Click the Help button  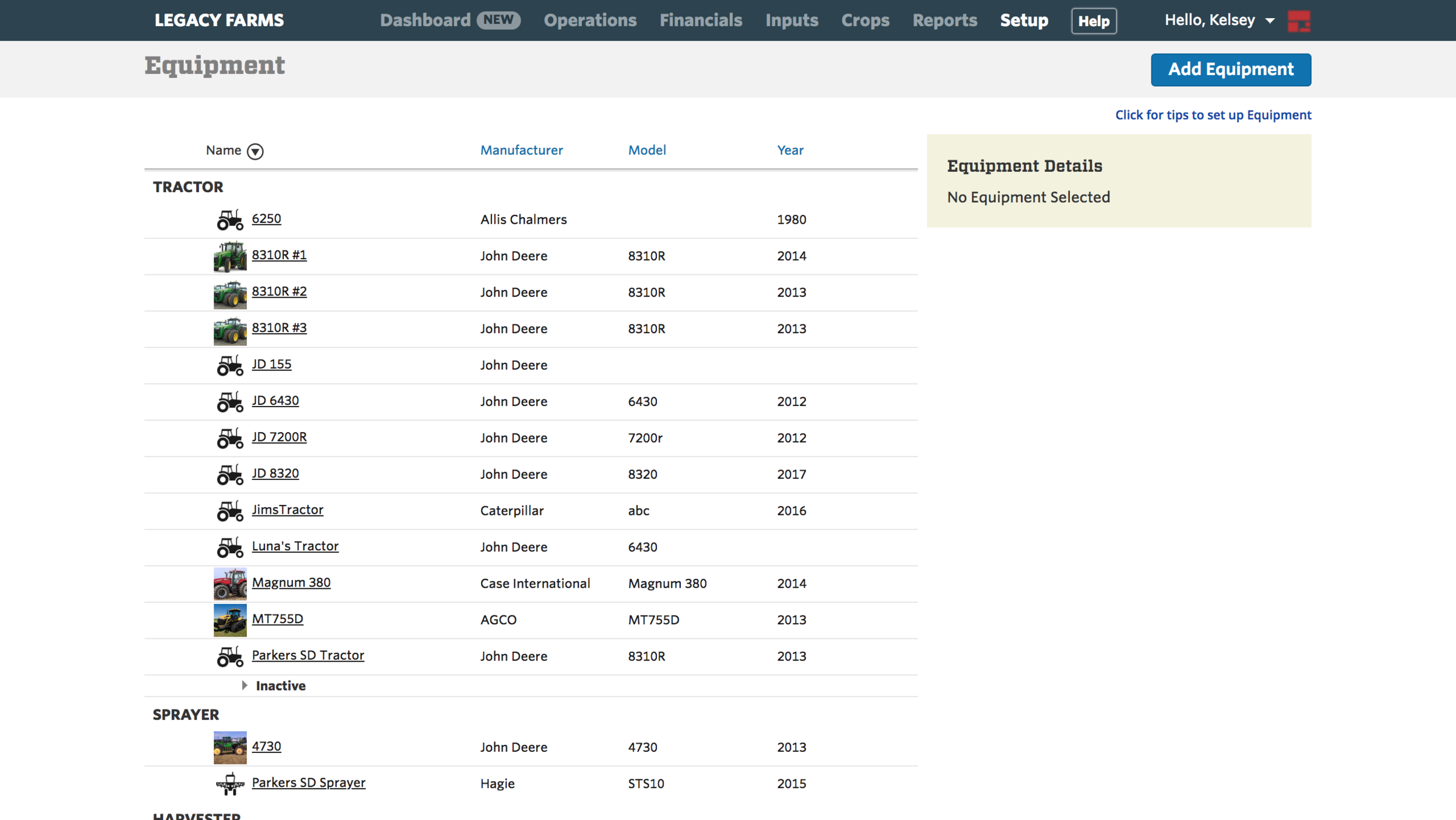click(x=1094, y=21)
